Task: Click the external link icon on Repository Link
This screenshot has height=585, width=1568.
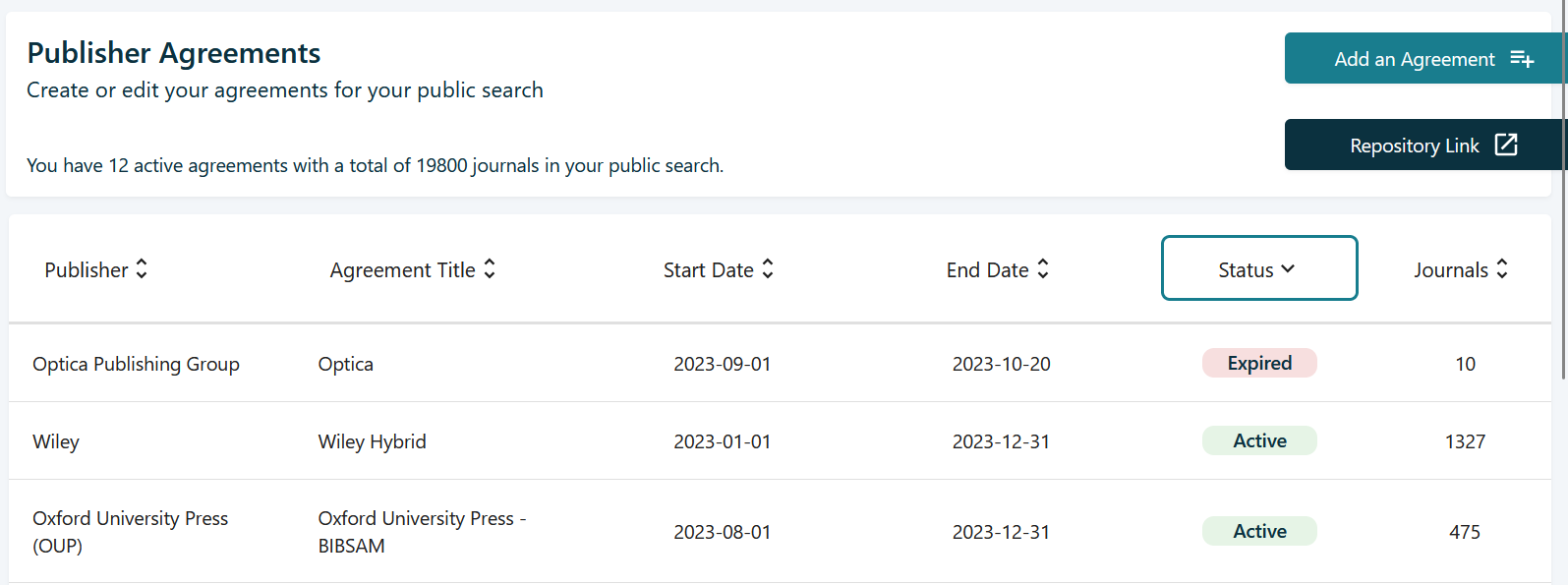Action: pos(1506,145)
